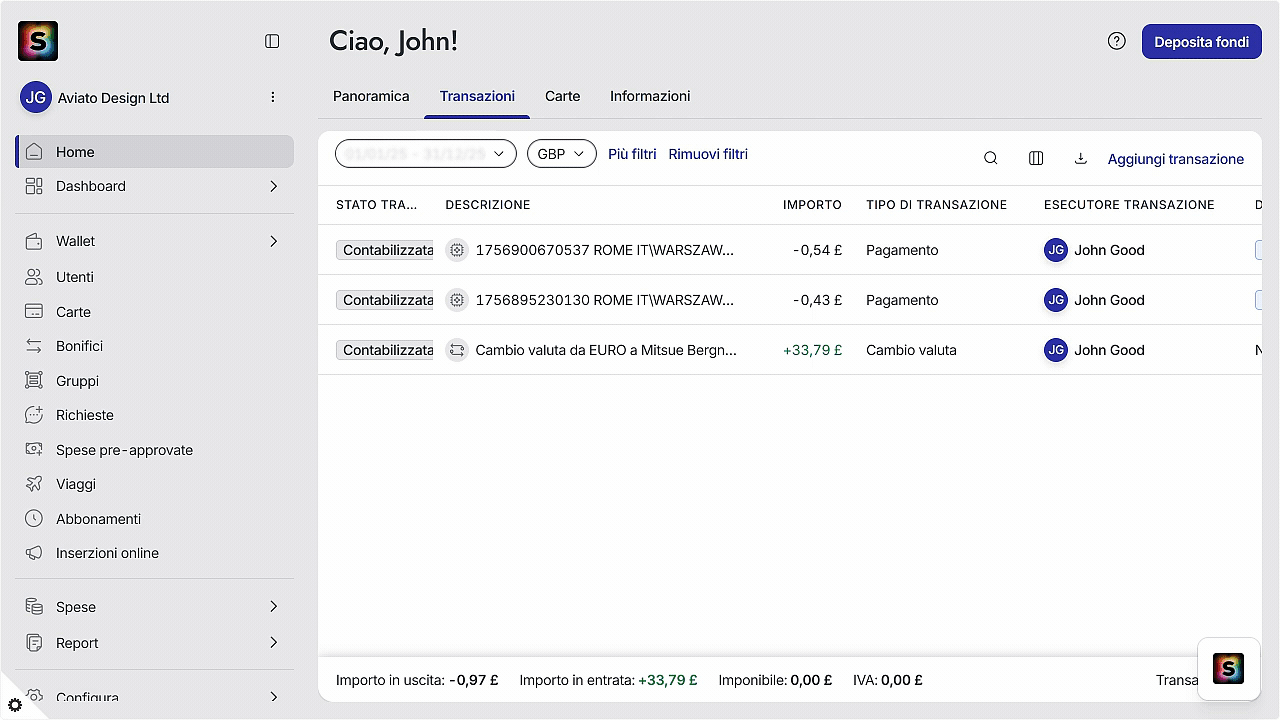This screenshot has width=1280, height=720.
Task: Open the help question mark icon
Action: 1117,41
